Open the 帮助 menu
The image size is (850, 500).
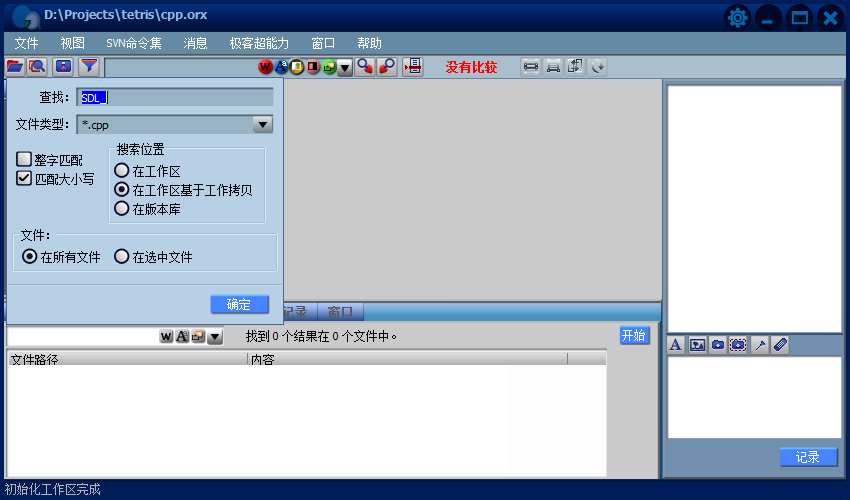(x=369, y=43)
